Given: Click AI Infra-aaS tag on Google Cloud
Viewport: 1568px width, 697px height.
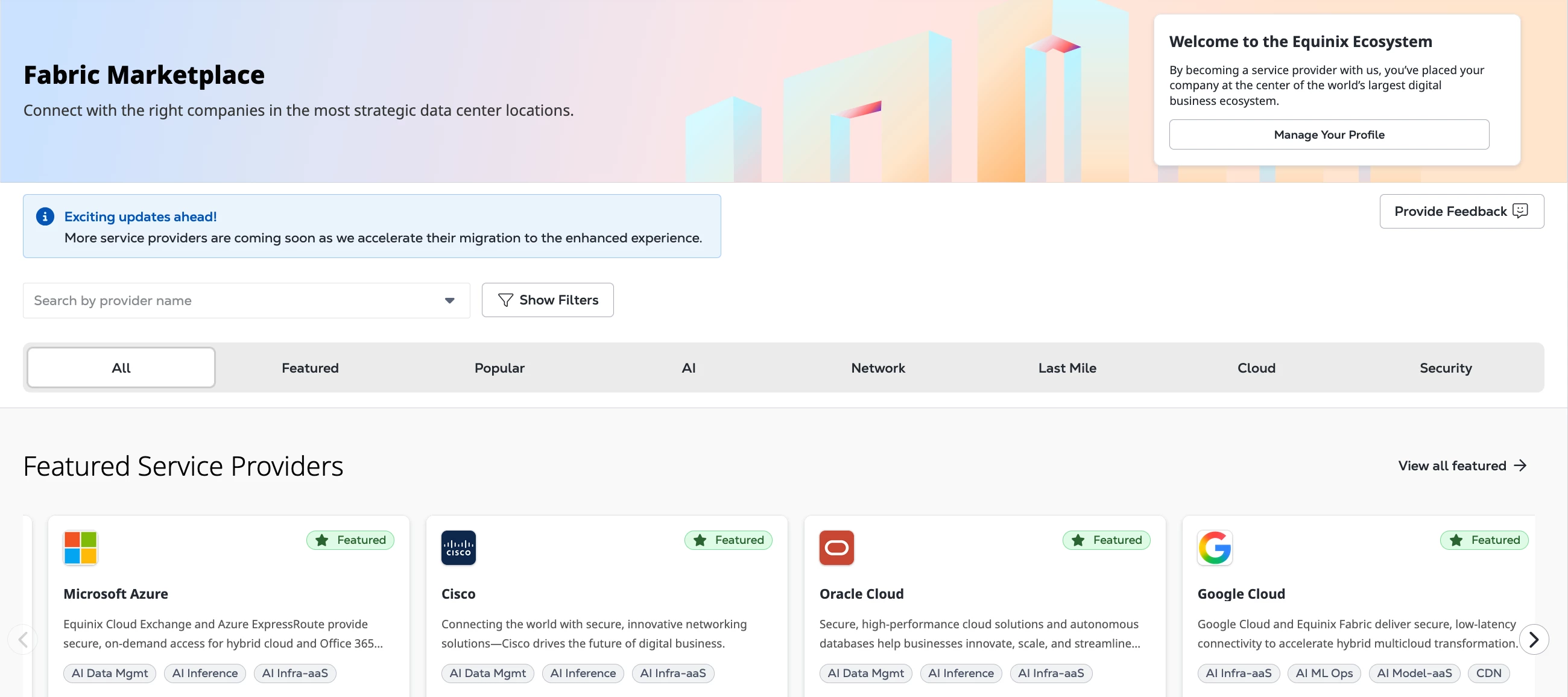Looking at the screenshot, I should click(1239, 673).
